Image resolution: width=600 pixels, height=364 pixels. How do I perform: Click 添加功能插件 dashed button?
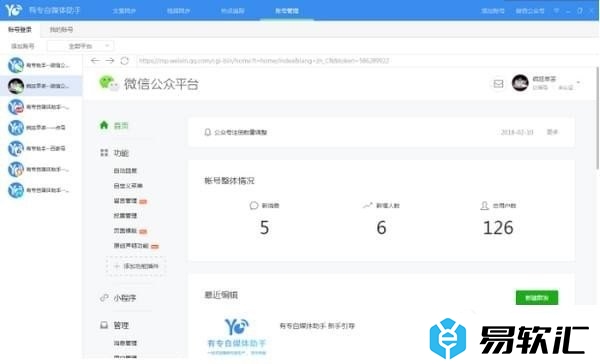tap(136, 266)
